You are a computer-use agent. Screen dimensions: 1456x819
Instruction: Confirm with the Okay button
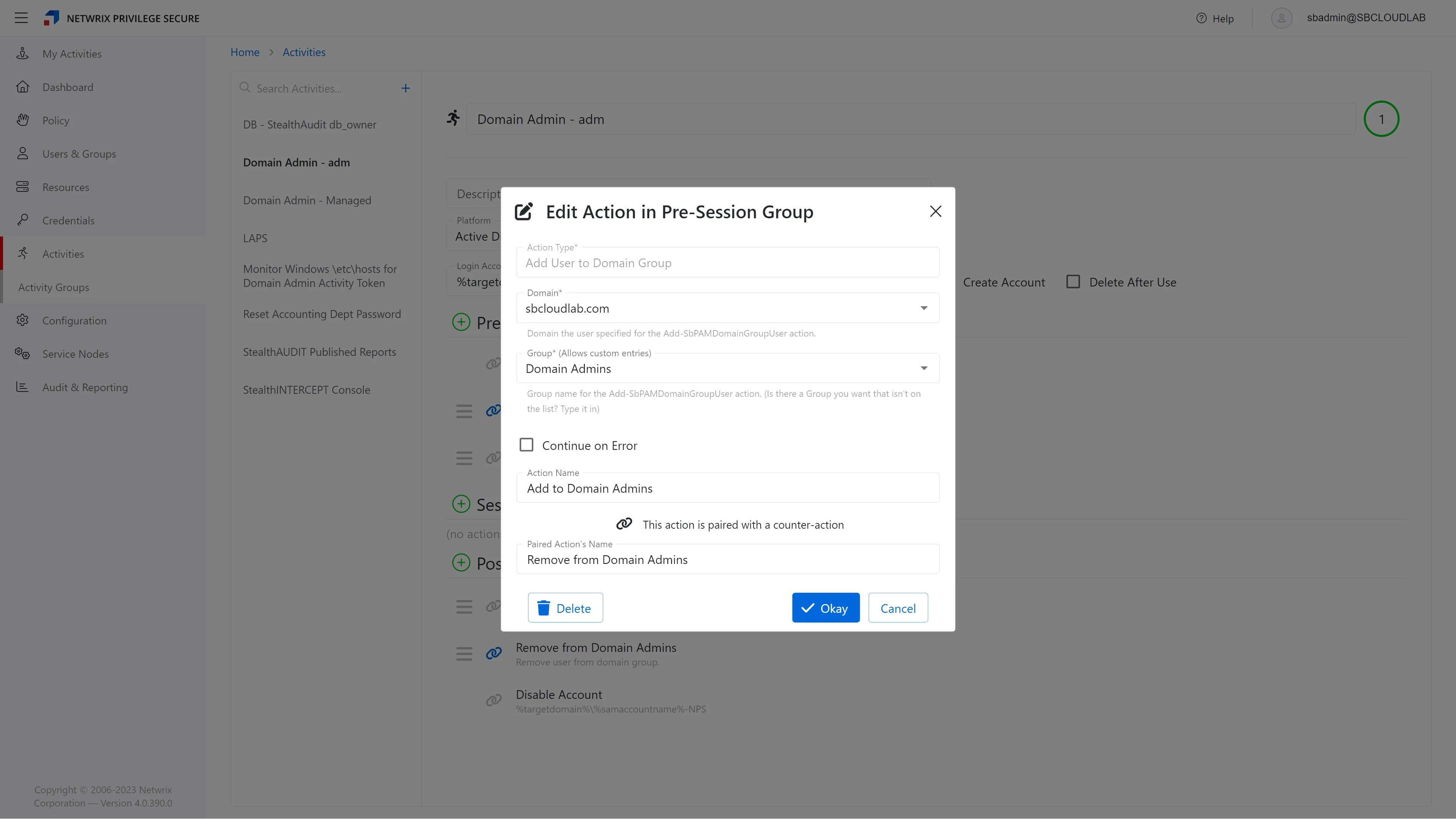(x=825, y=608)
